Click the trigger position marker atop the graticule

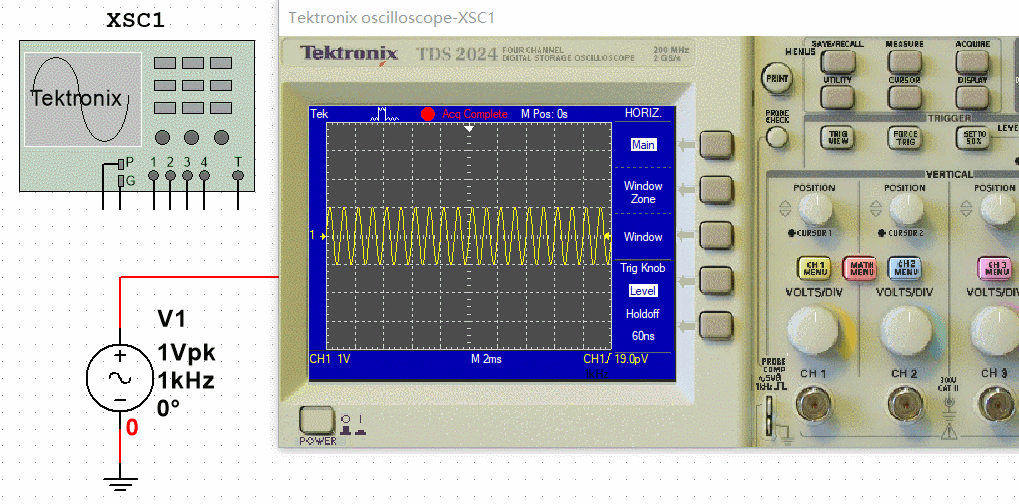469,129
